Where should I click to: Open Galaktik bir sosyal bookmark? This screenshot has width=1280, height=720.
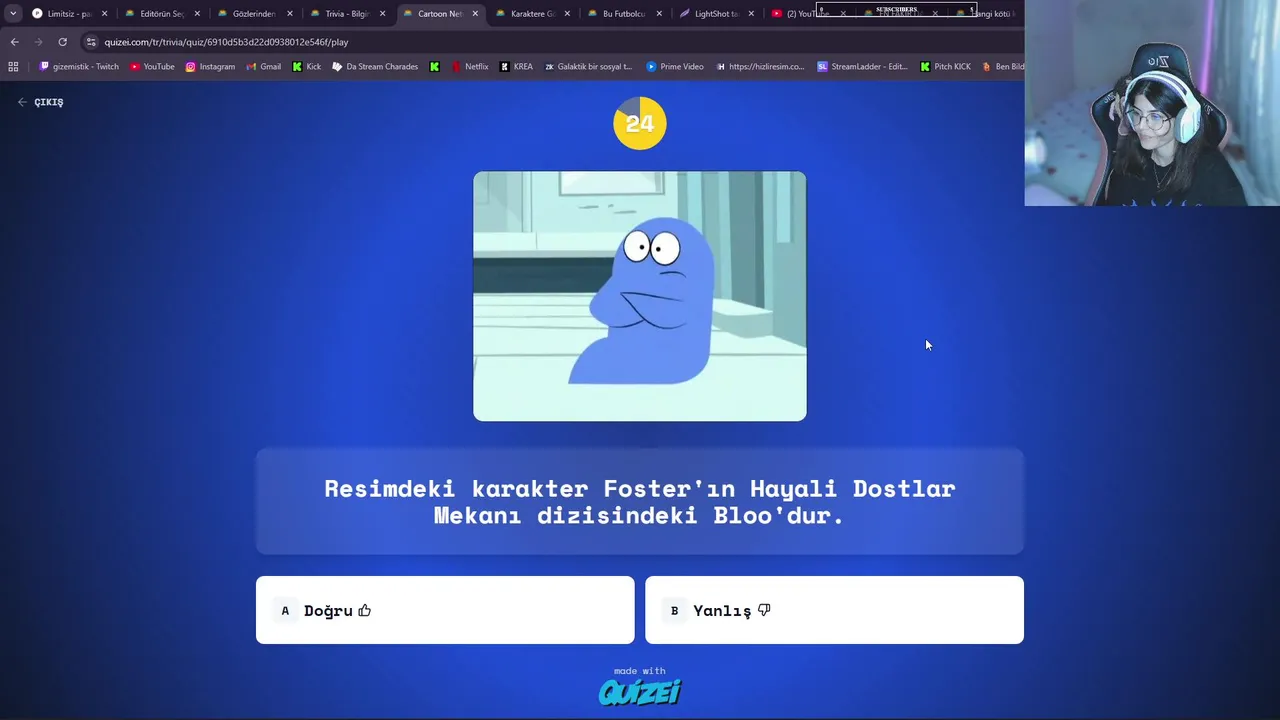click(588, 67)
